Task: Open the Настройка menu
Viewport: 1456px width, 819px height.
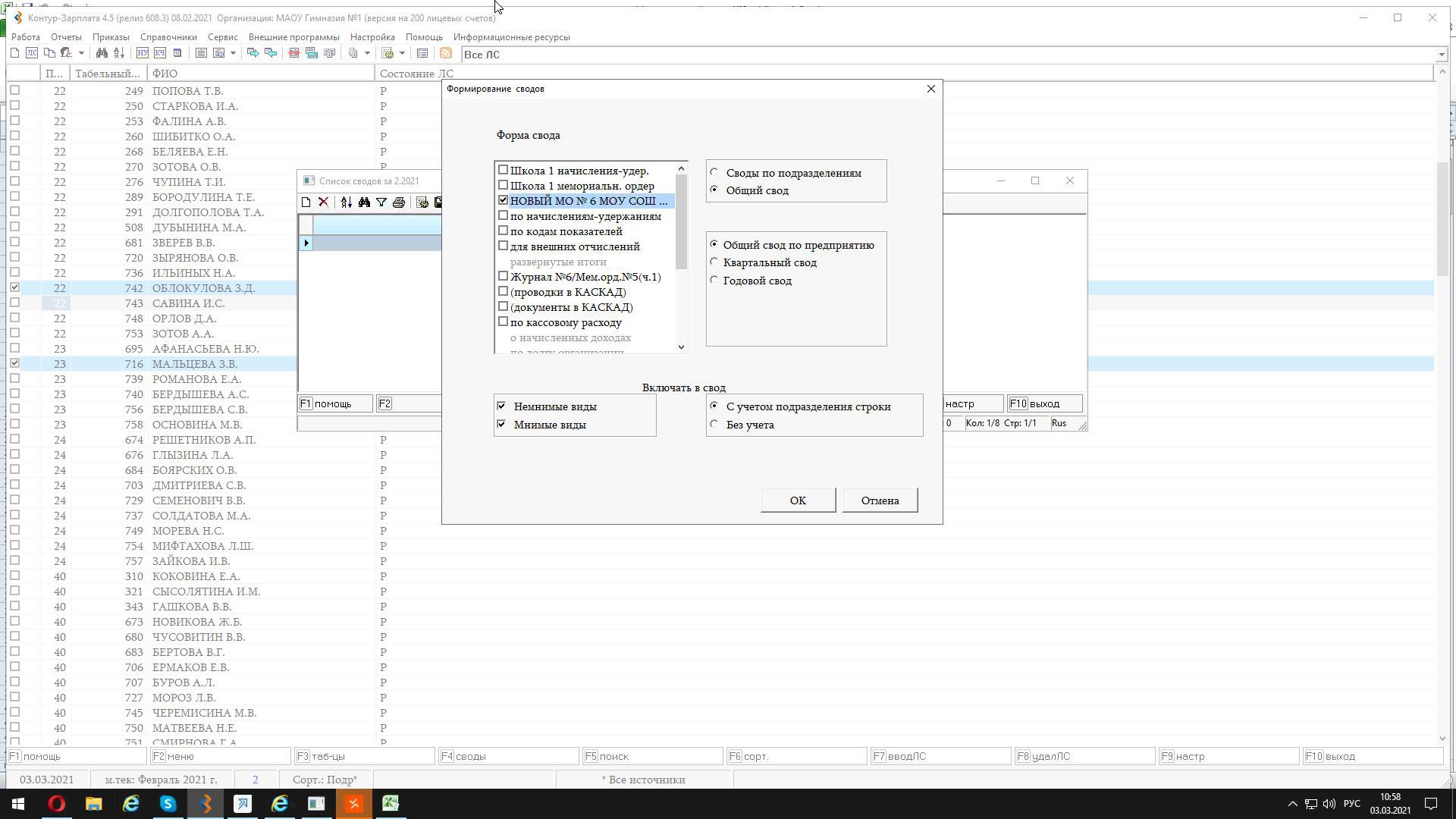Action: (372, 36)
